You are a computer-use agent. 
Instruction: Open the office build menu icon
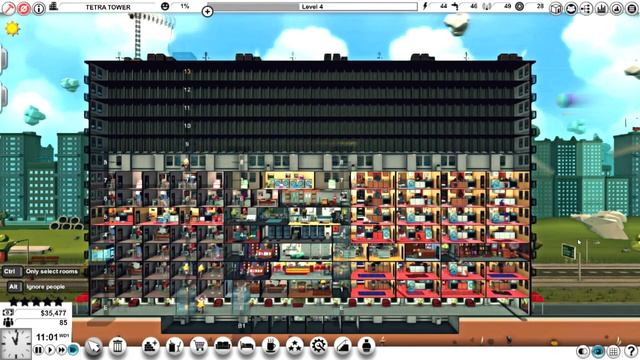click(x=175, y=346)
